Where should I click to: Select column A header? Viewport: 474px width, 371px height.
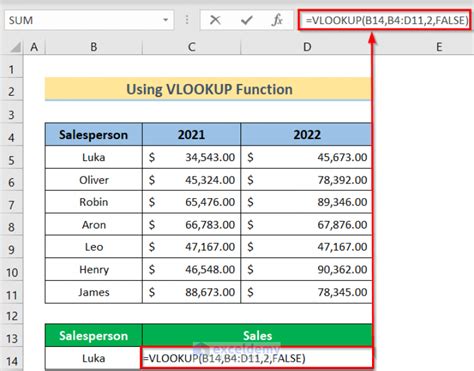pyautogui.click(x=34, y=47)
